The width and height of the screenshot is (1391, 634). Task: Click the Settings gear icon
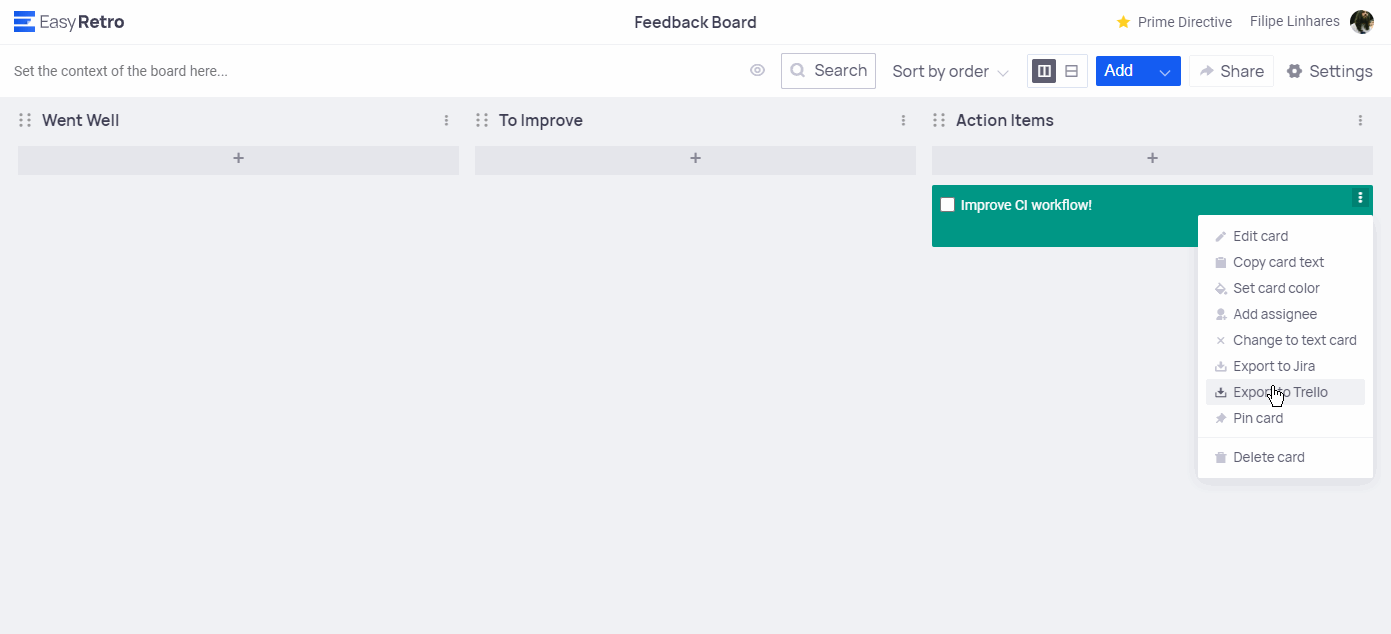1294,71
